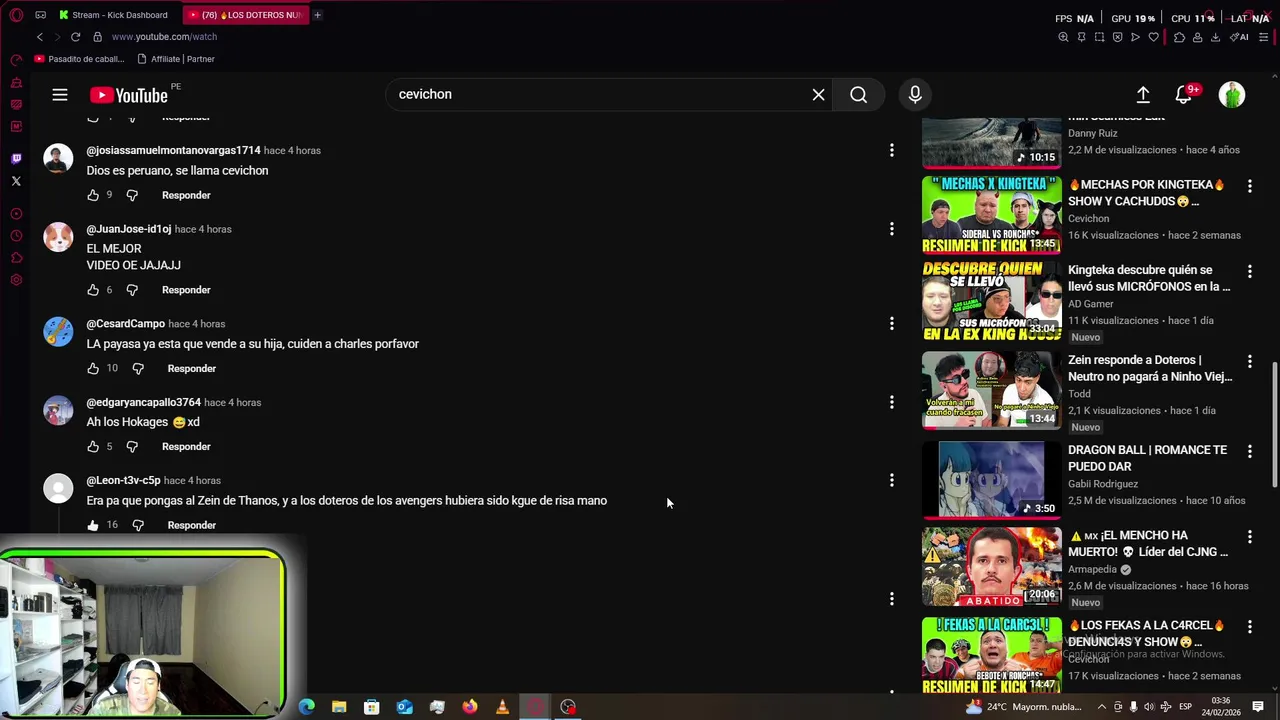
Task: Open browser downloads icon
Action: pyautogui.click(x=1215, y=37)
